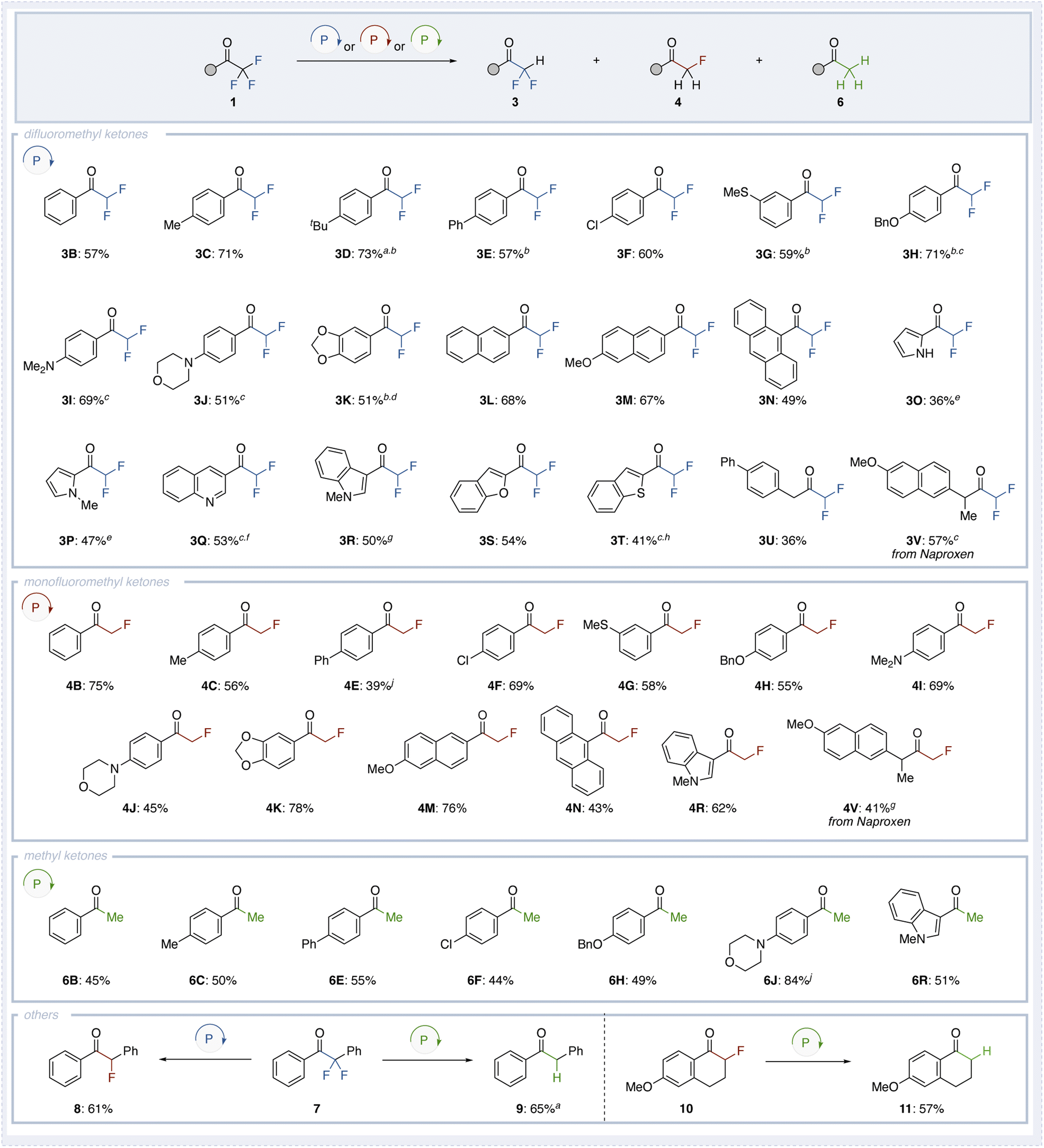Click compound number 4 label in header

click(678, 102)
